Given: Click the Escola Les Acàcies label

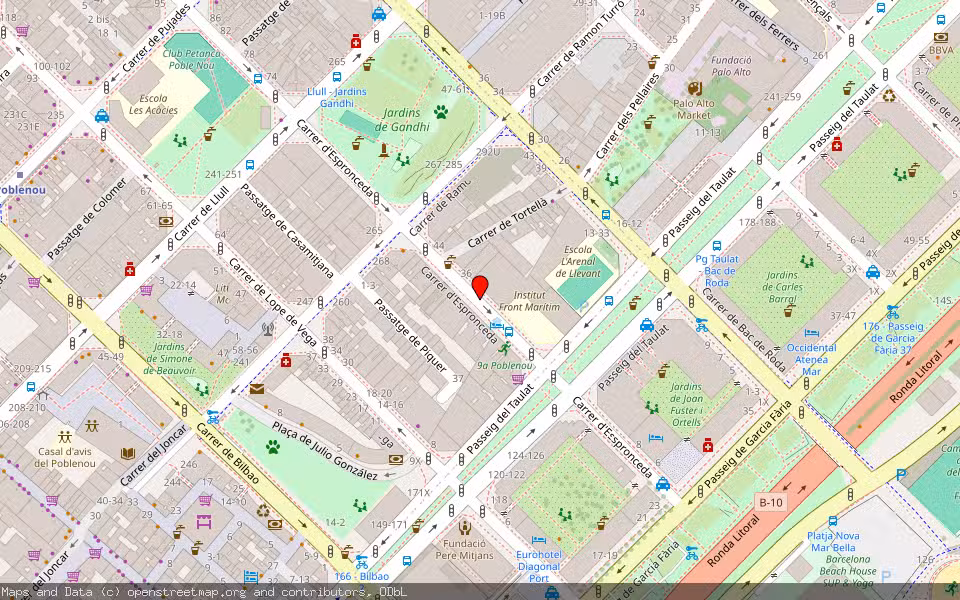Looking at the screenshot, I should pos(153,105).
